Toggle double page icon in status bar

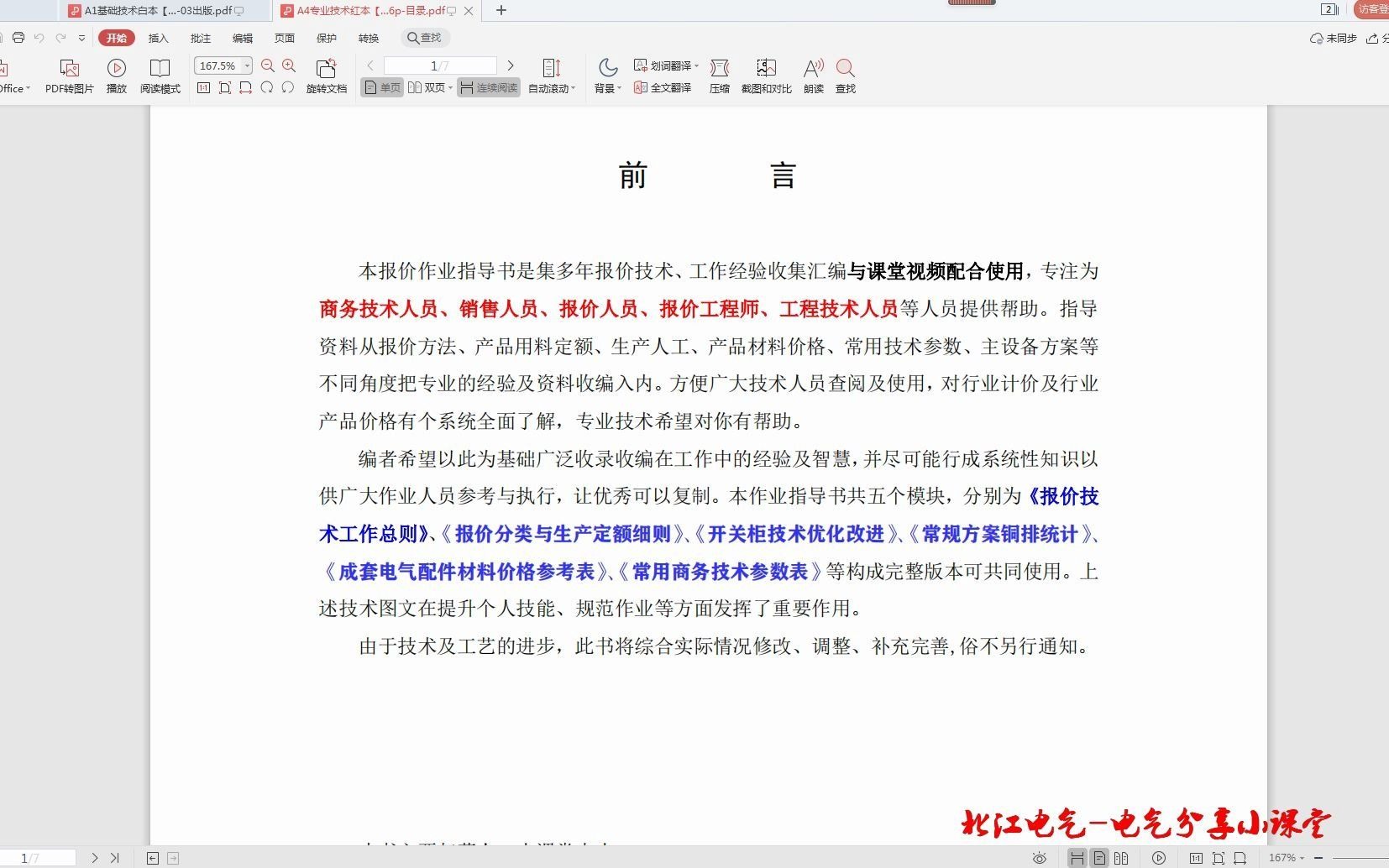(x=1121, y=858)
